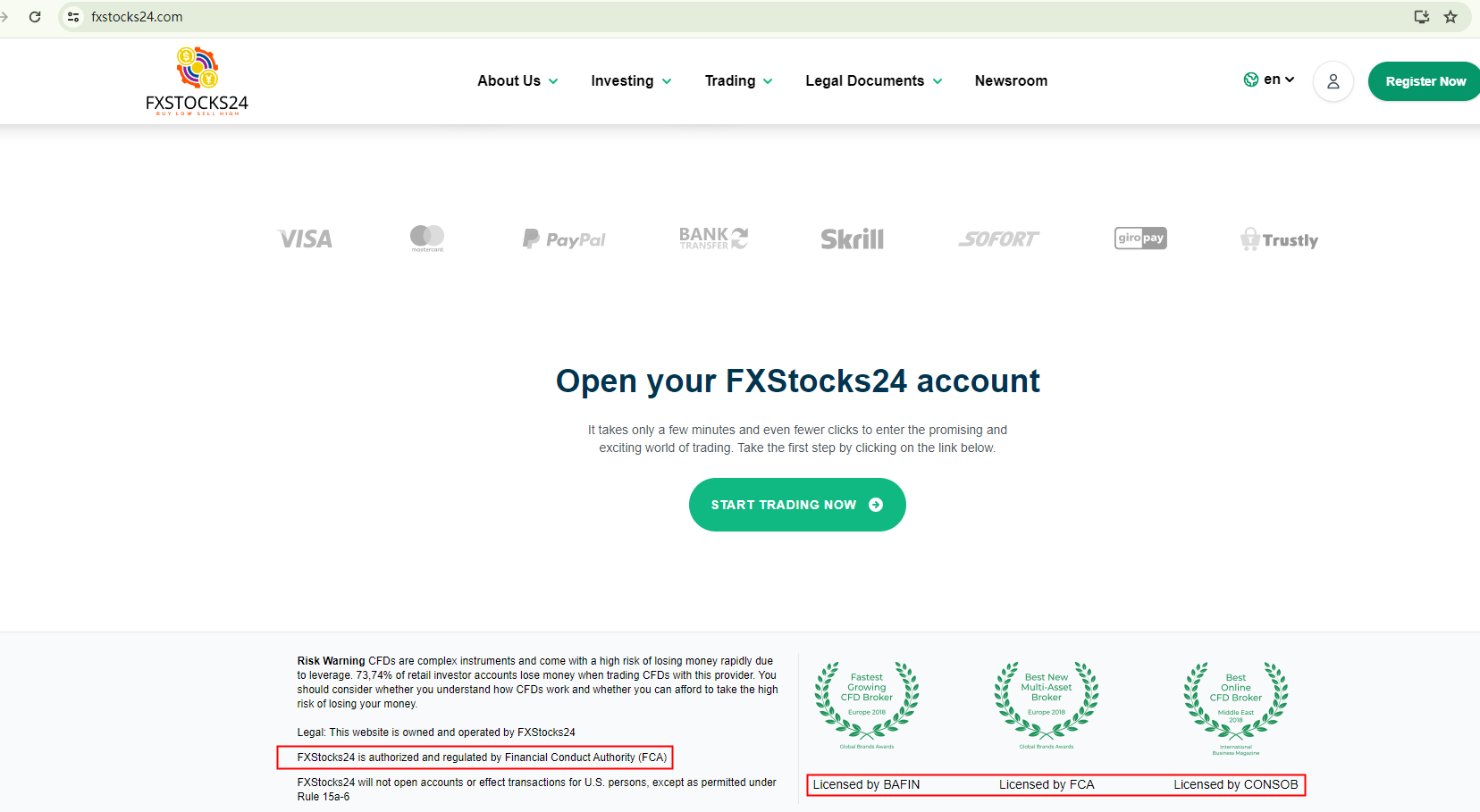Click the VISA payment logo

click(x=305, y=239)
